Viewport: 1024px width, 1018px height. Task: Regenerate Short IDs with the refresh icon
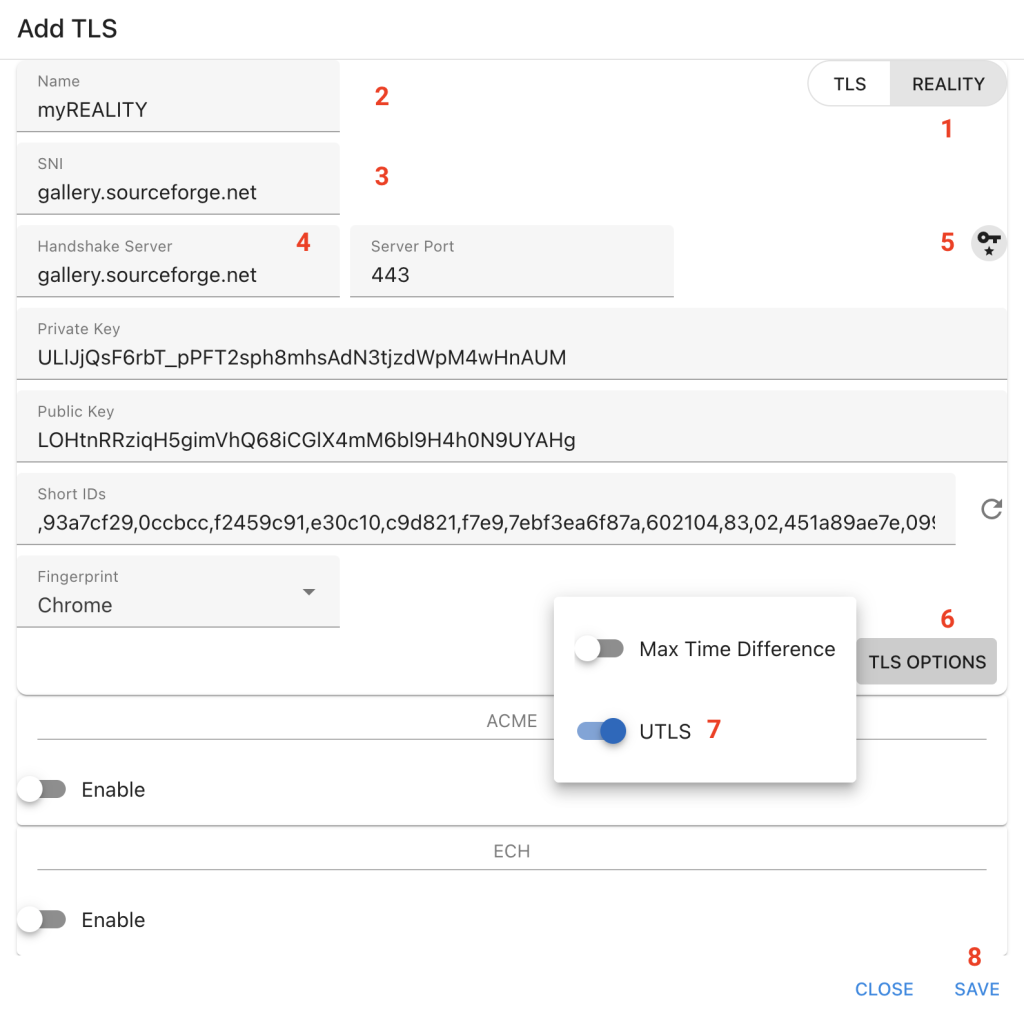tap(991, 510)
